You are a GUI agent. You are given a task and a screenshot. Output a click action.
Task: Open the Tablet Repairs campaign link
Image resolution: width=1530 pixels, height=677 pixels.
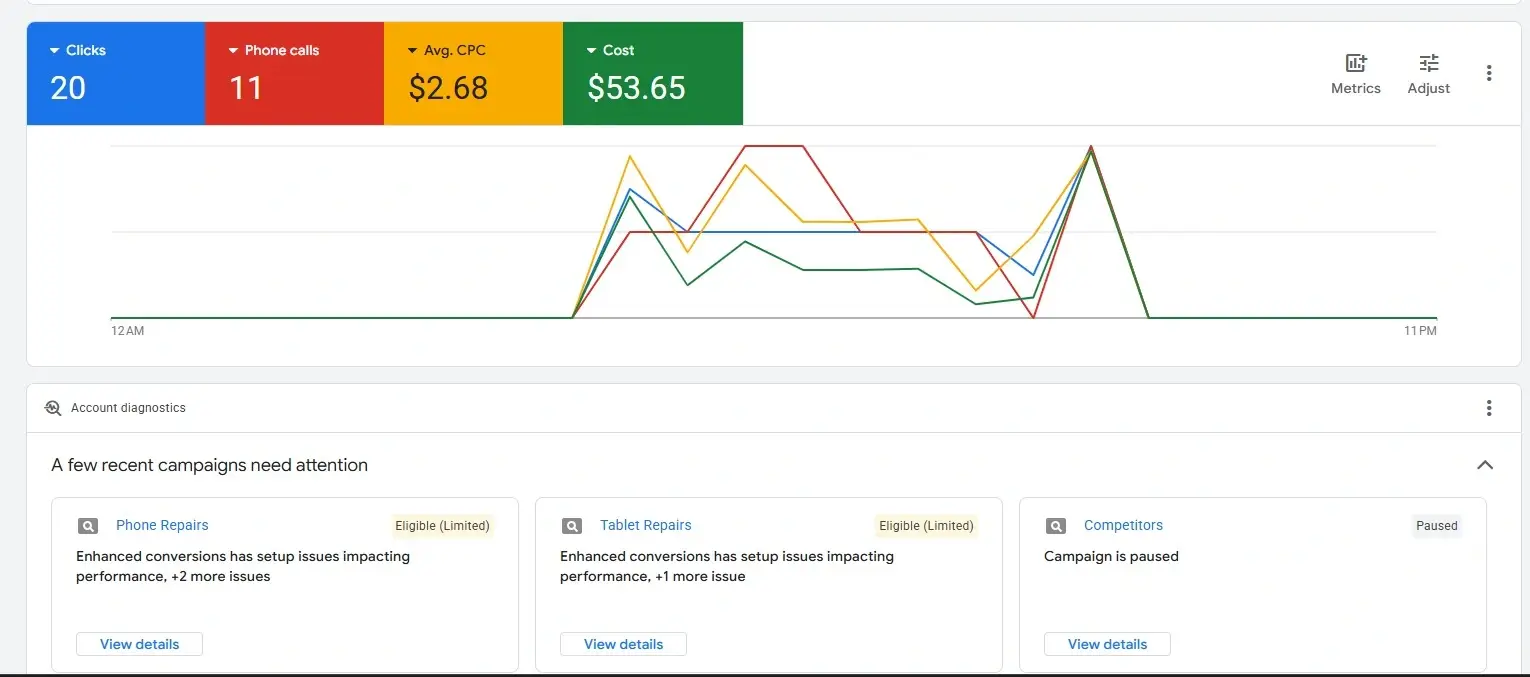click(x=646, y=525)
